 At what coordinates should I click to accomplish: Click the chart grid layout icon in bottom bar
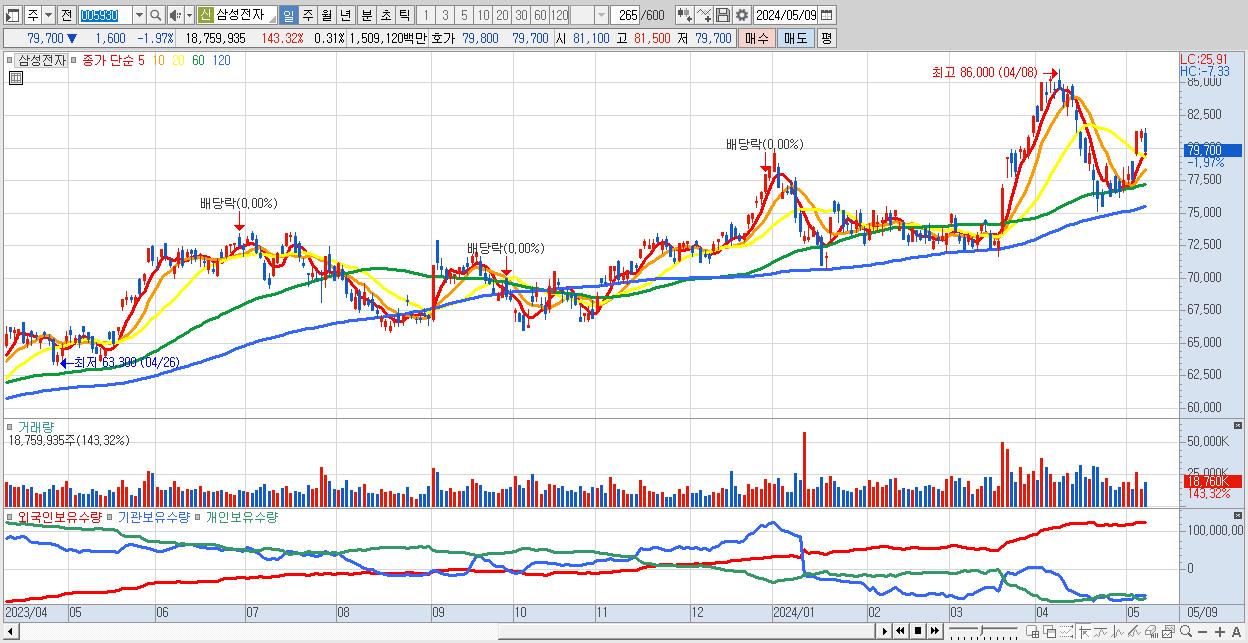pos(1033,632)
